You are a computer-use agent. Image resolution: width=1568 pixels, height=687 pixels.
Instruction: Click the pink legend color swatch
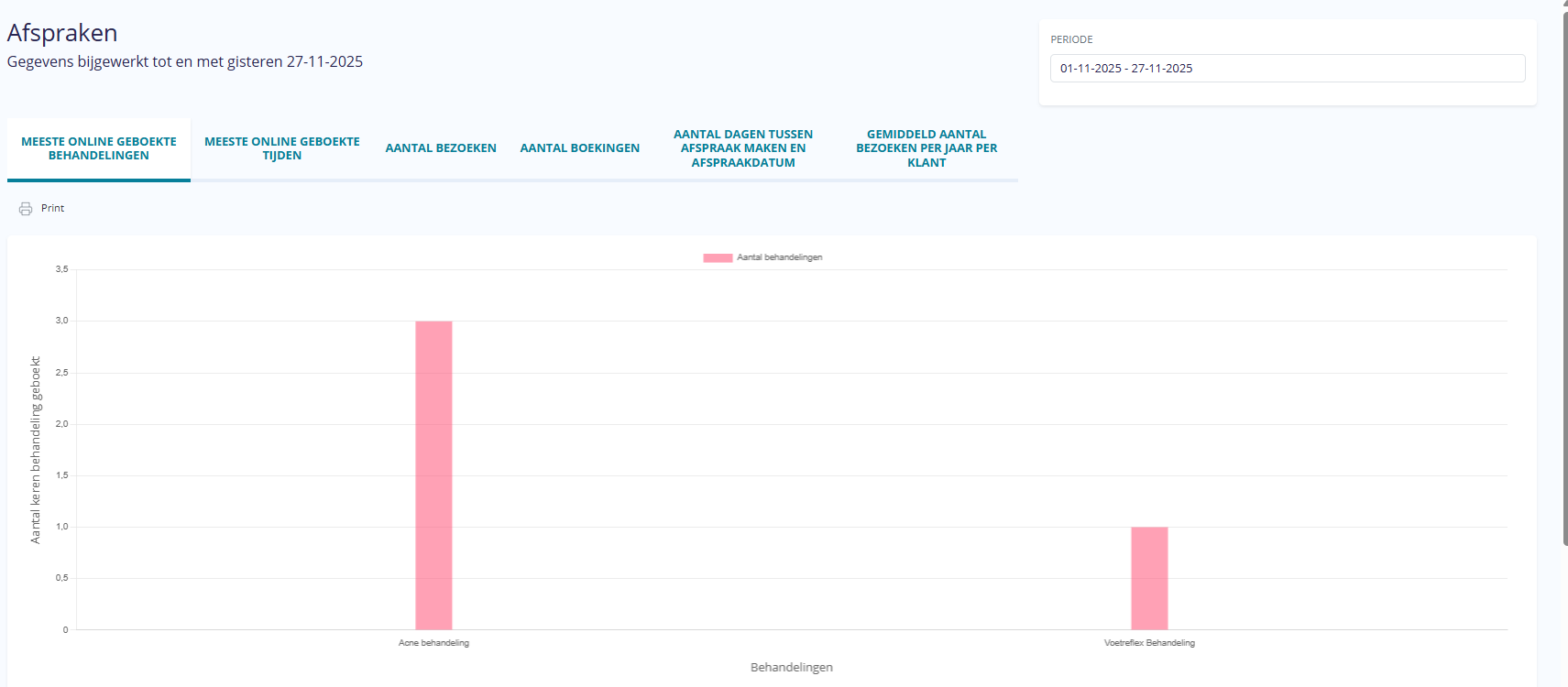pyautogui.click(x=718, y=258)
